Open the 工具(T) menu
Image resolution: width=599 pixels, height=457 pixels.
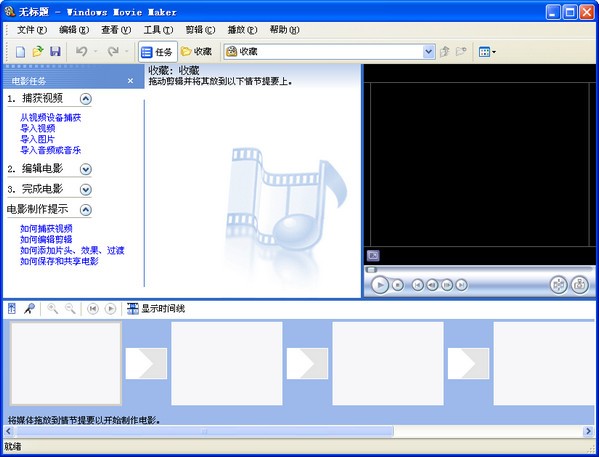pos(158,30)
